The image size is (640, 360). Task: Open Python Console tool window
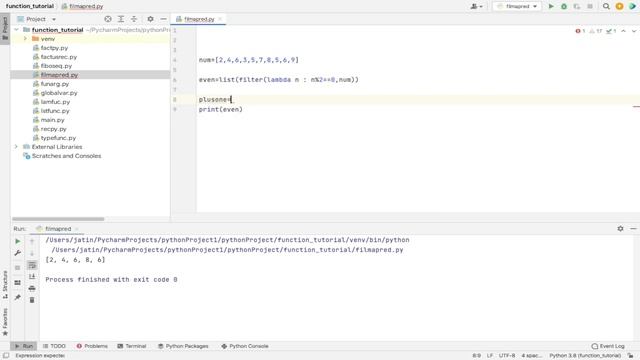[x=245, y=346]
